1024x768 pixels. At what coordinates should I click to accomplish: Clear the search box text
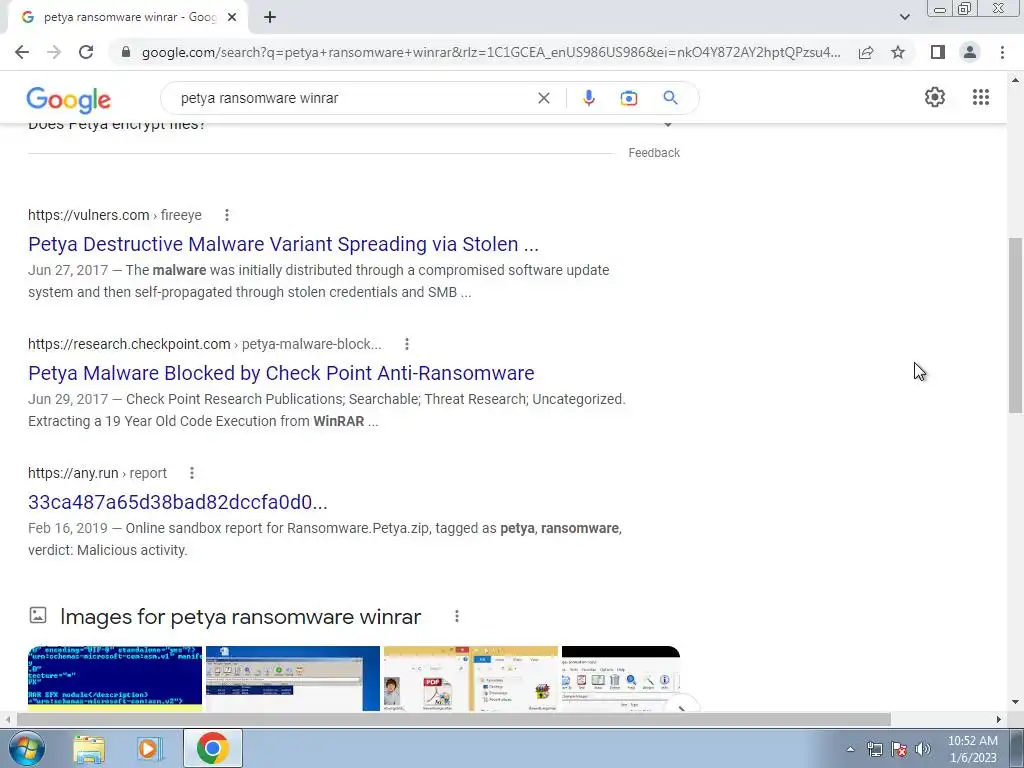click(x=543, y=98)
